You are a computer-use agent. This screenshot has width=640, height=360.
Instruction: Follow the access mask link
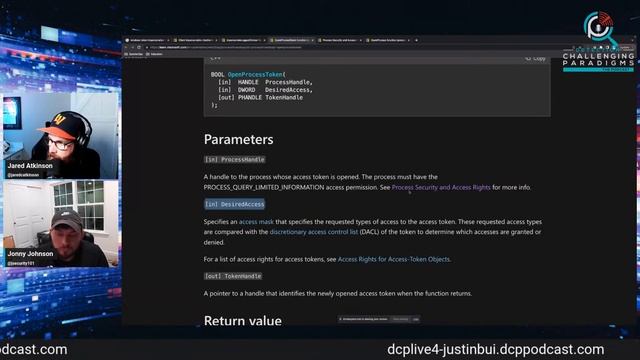coord(256,222)
